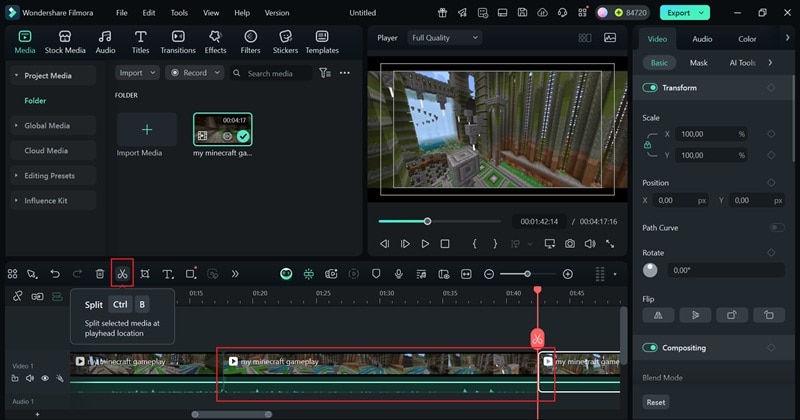Viewport: 800px width, 420px height.
Task: Open the Effects tab
Action: 215,42
